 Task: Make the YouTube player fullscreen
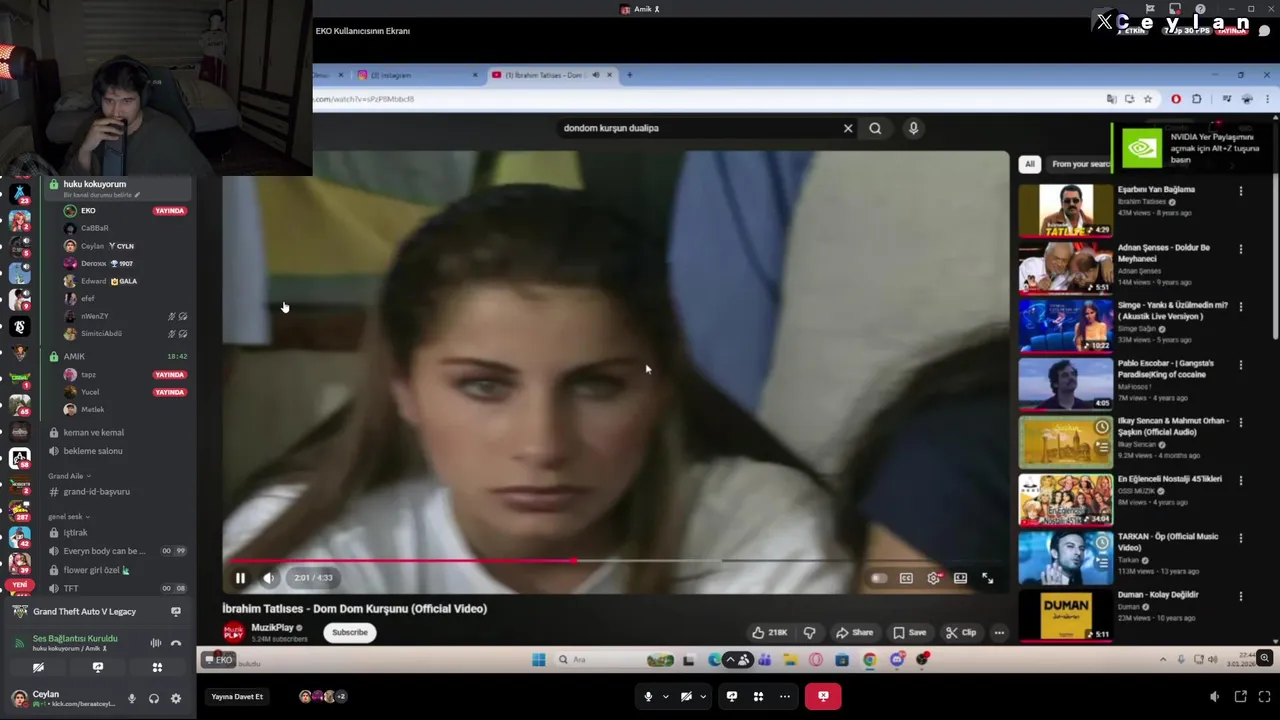[988, 578]
